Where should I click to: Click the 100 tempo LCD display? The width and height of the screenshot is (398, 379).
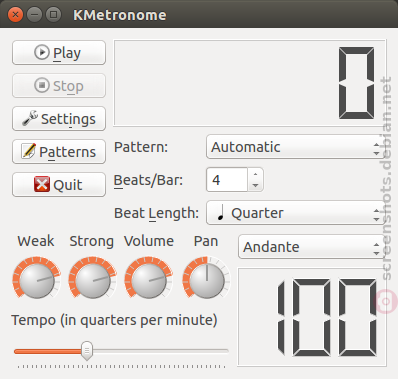tap(312, 317)
